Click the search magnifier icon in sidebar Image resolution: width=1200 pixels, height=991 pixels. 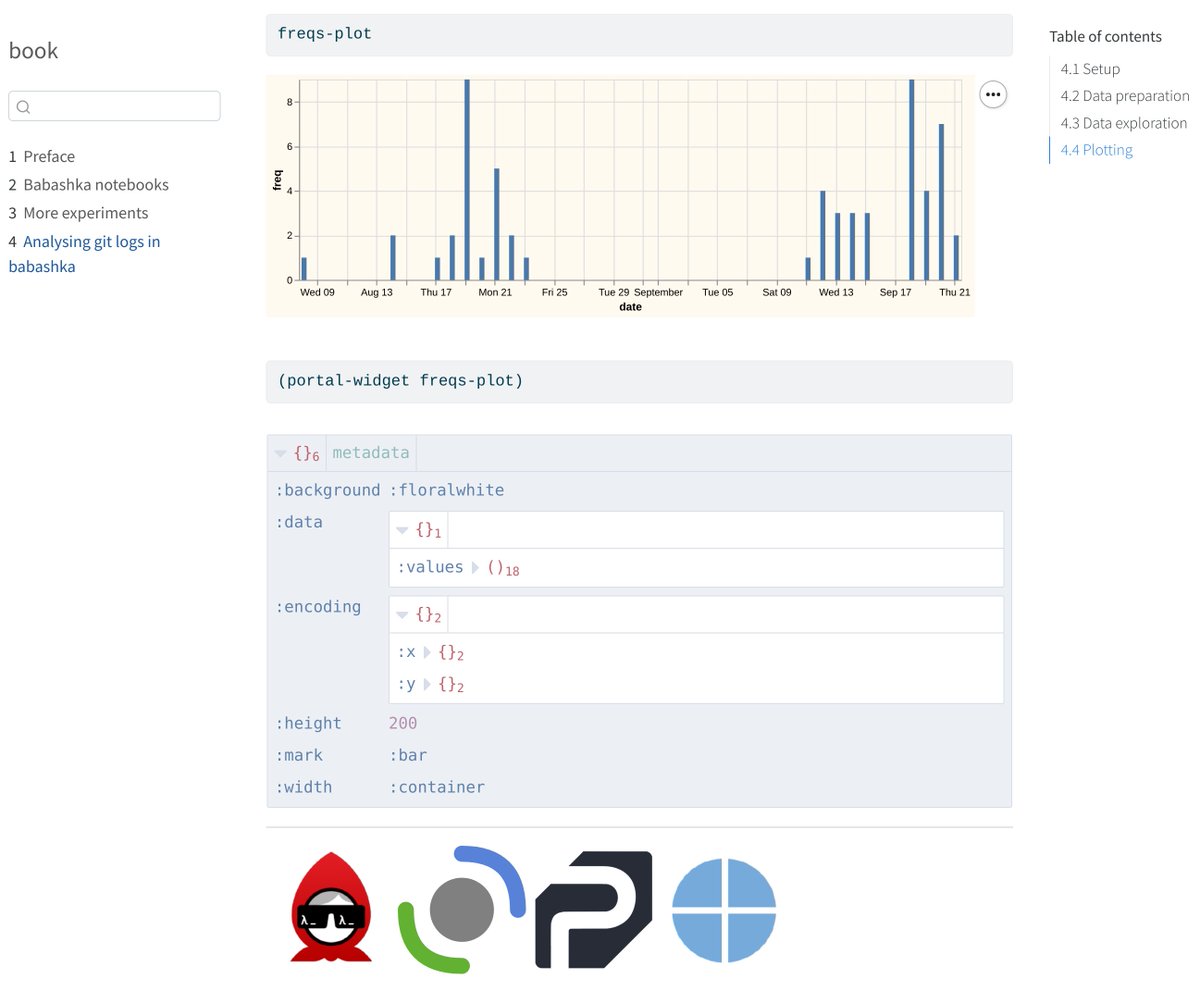pos(24,107)
